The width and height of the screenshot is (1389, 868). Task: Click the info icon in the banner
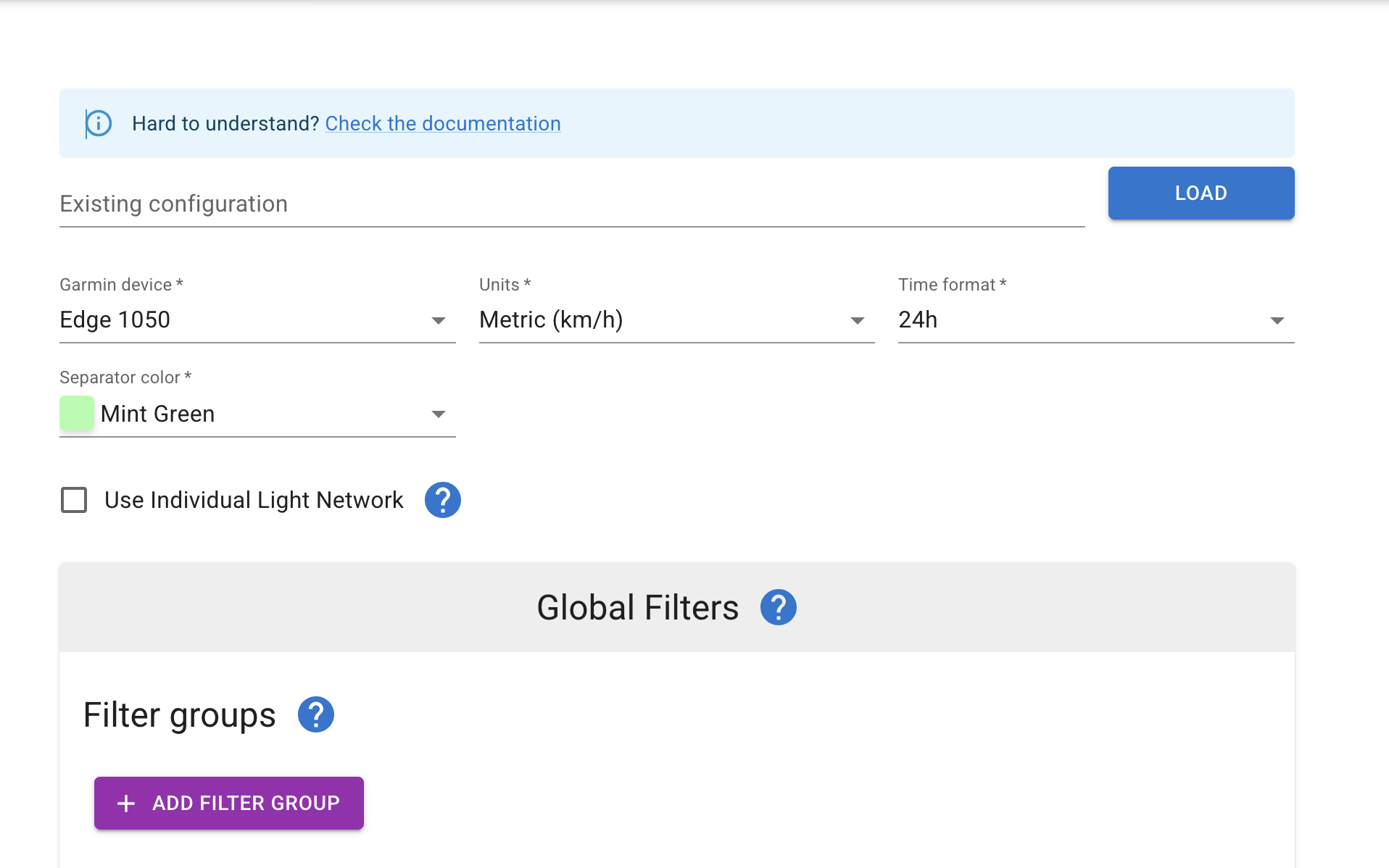point(99,124)
